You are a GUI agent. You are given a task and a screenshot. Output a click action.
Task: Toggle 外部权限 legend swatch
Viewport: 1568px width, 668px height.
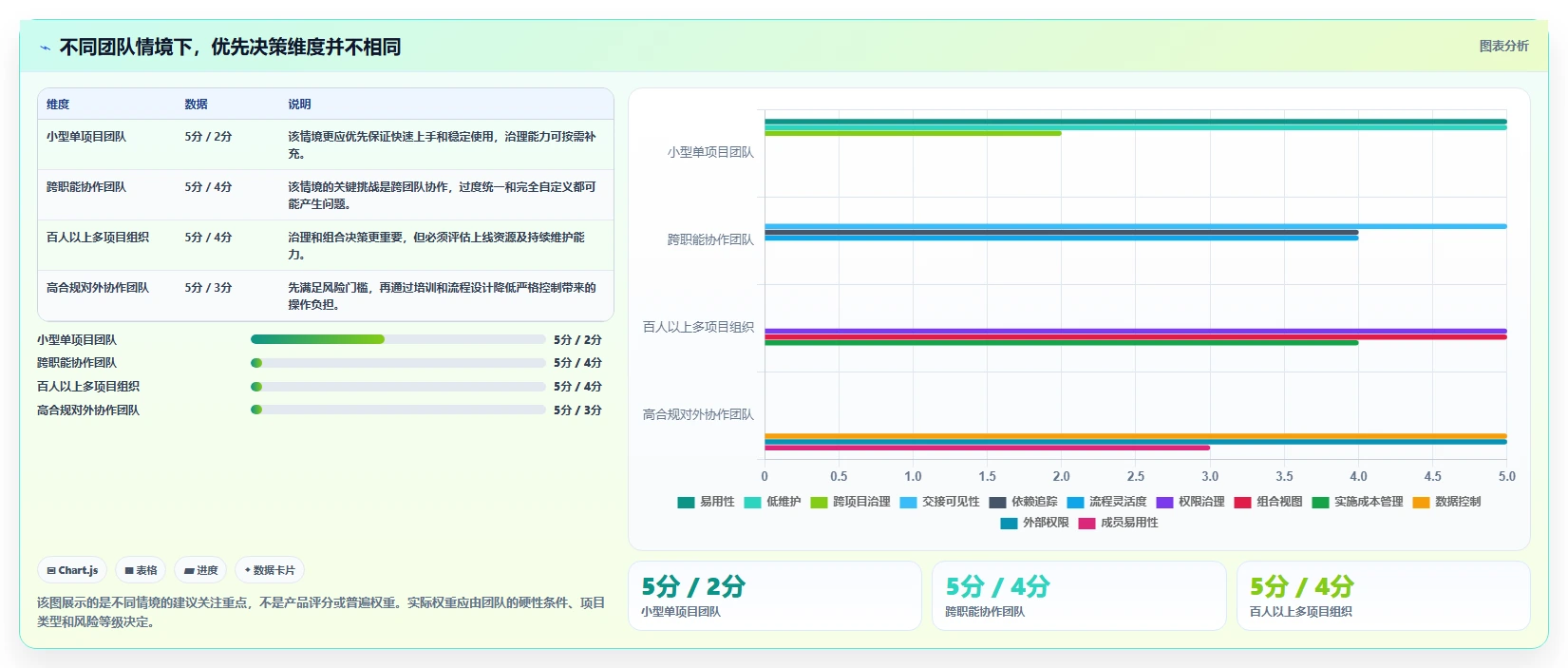pos(1009,523)
